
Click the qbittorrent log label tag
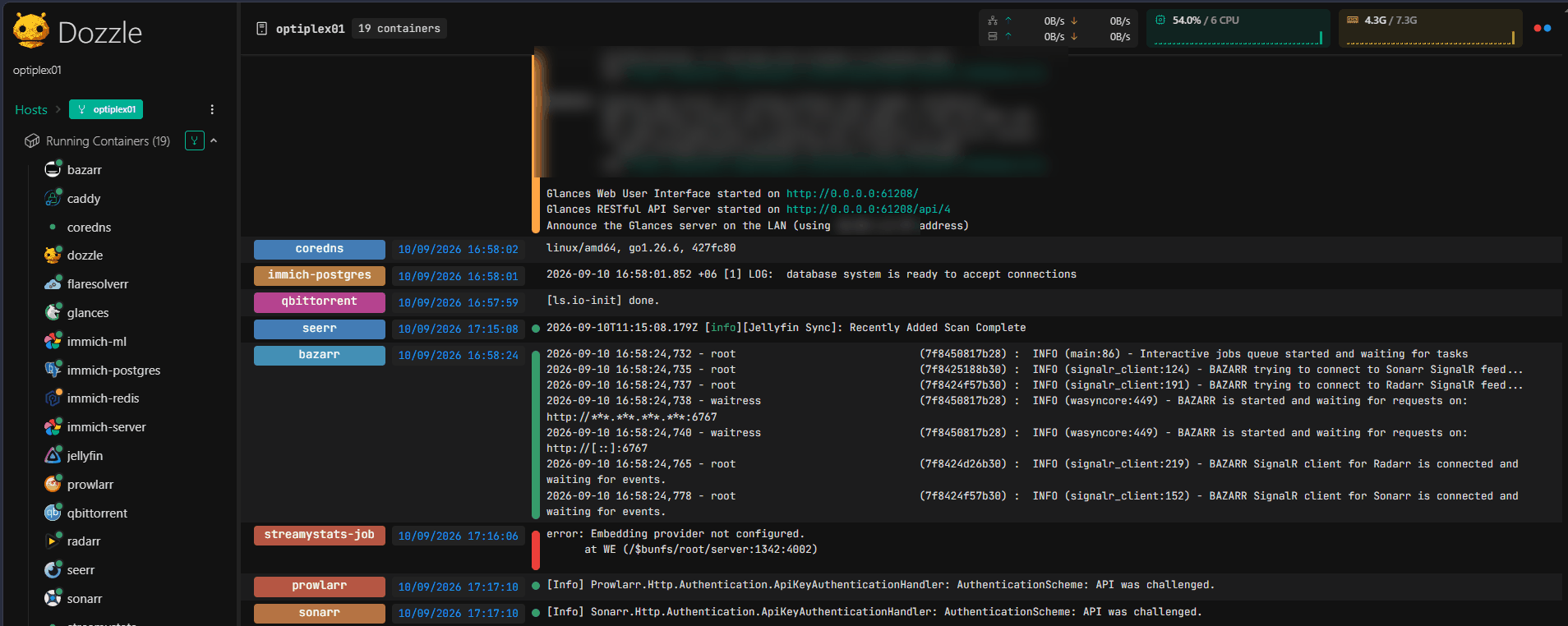pyautogui.click(x=320, y=301)
